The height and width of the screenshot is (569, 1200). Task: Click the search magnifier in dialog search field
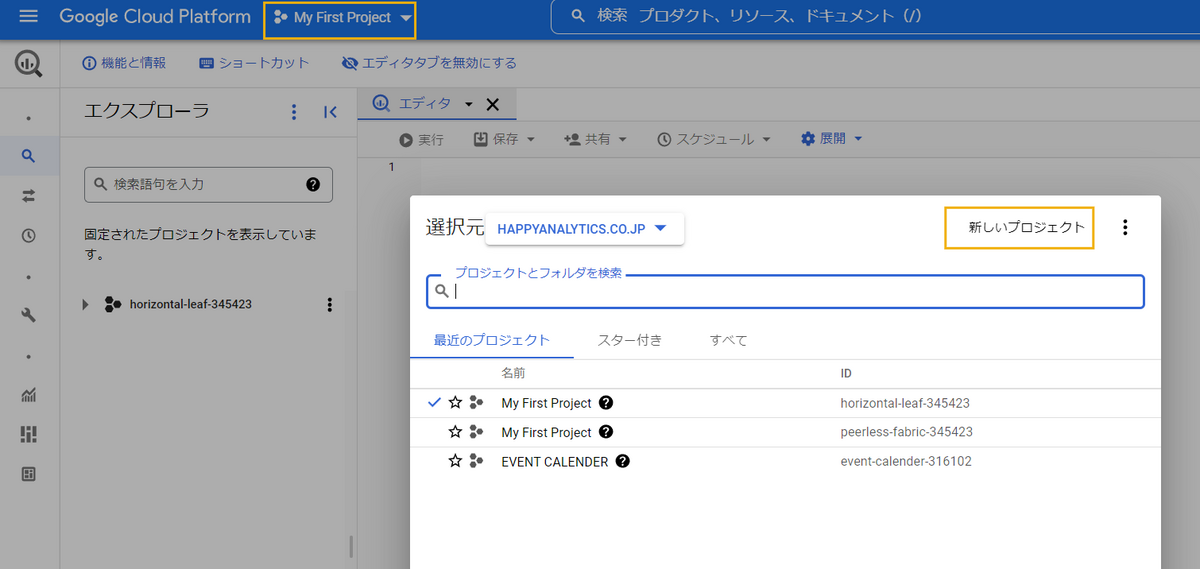(x=441, y=291)
